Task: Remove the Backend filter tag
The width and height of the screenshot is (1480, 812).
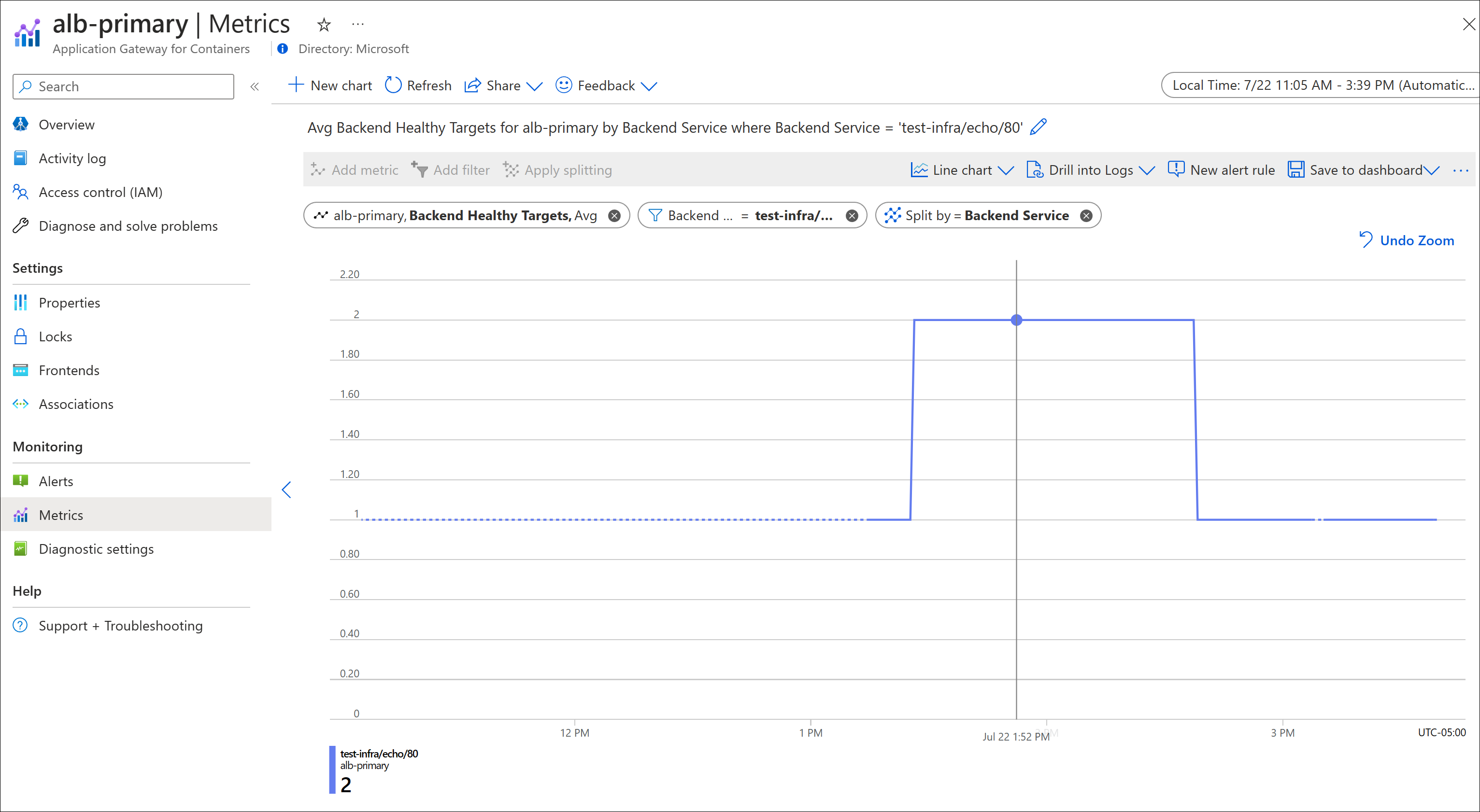Action: point(850,215)
